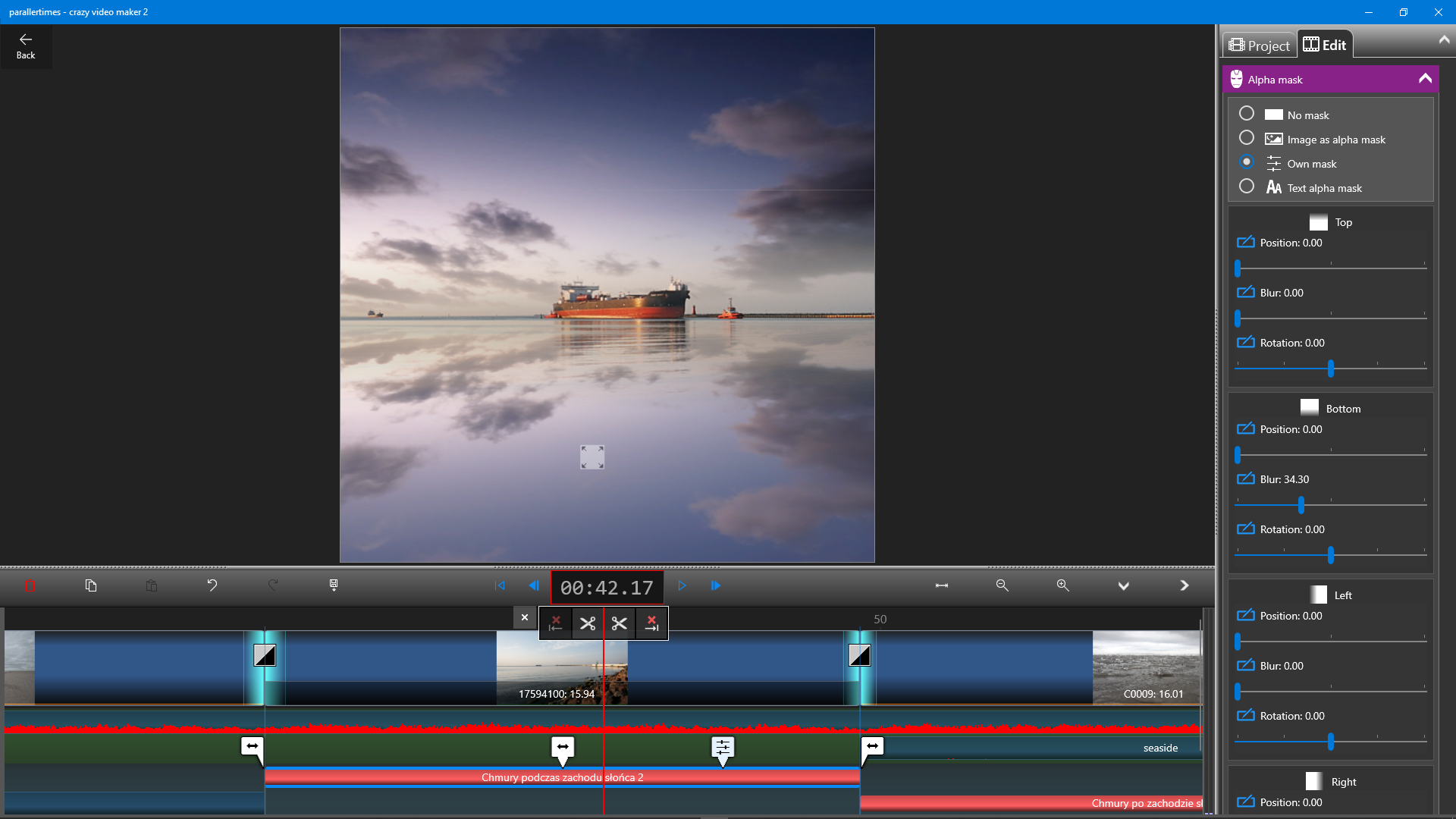Image resolution: width=1456 pixels, height=819 pixels.
Task: Switch to the Project tab
Action: pyautogui.click(x=1259, y=45)
